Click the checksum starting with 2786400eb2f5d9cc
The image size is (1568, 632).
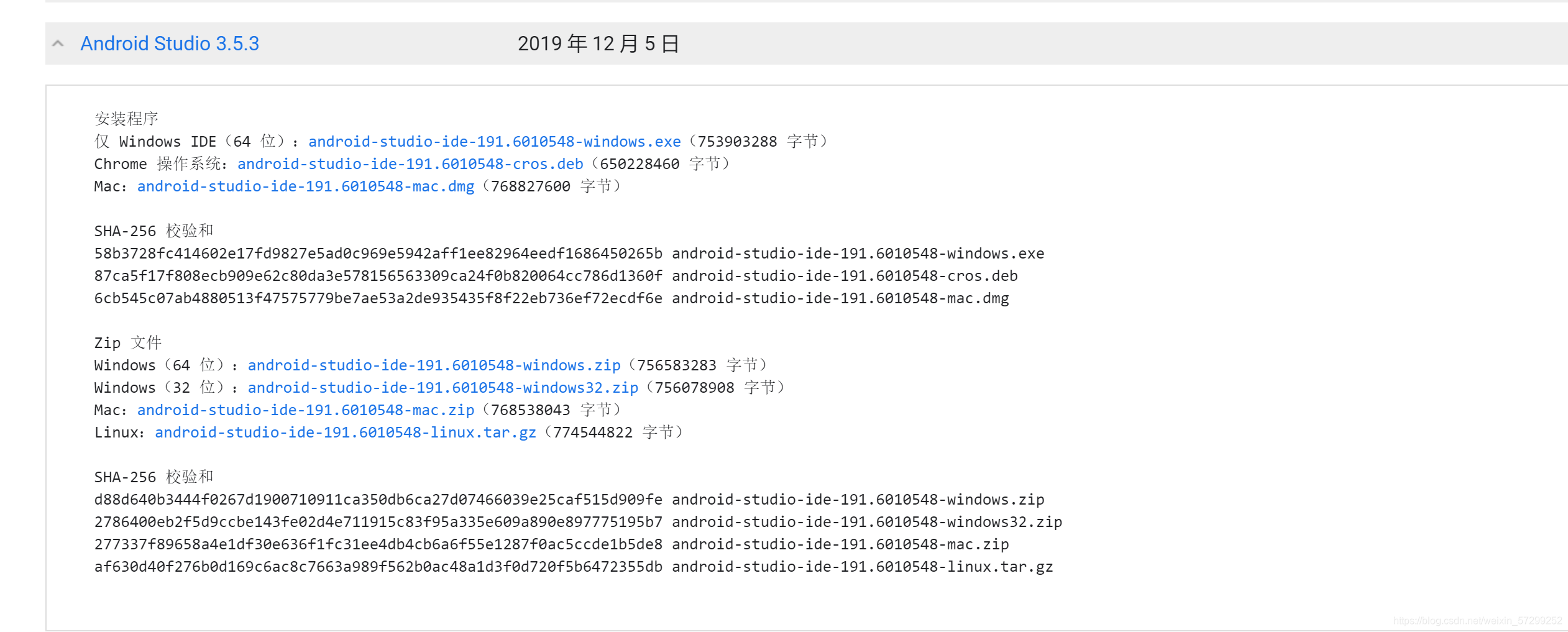tap(378, 522)
